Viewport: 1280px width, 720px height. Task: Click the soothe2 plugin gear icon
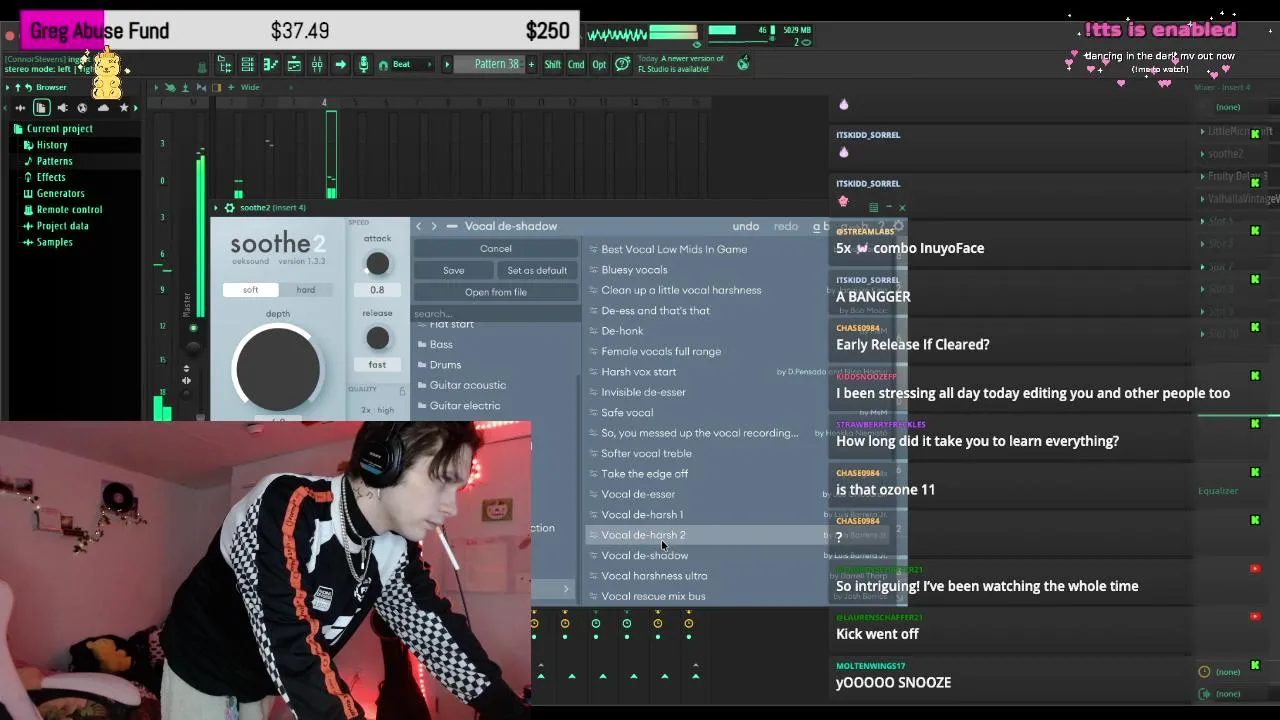[229, 208]
